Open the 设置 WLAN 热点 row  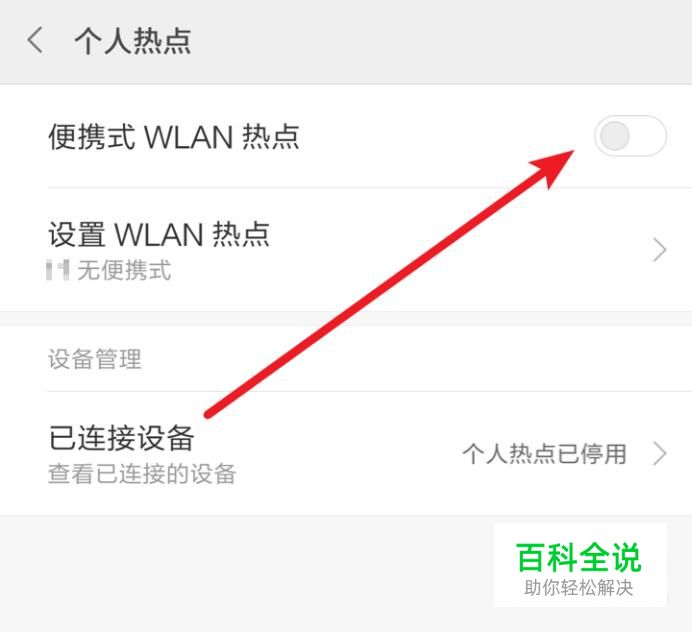(346, 250)
